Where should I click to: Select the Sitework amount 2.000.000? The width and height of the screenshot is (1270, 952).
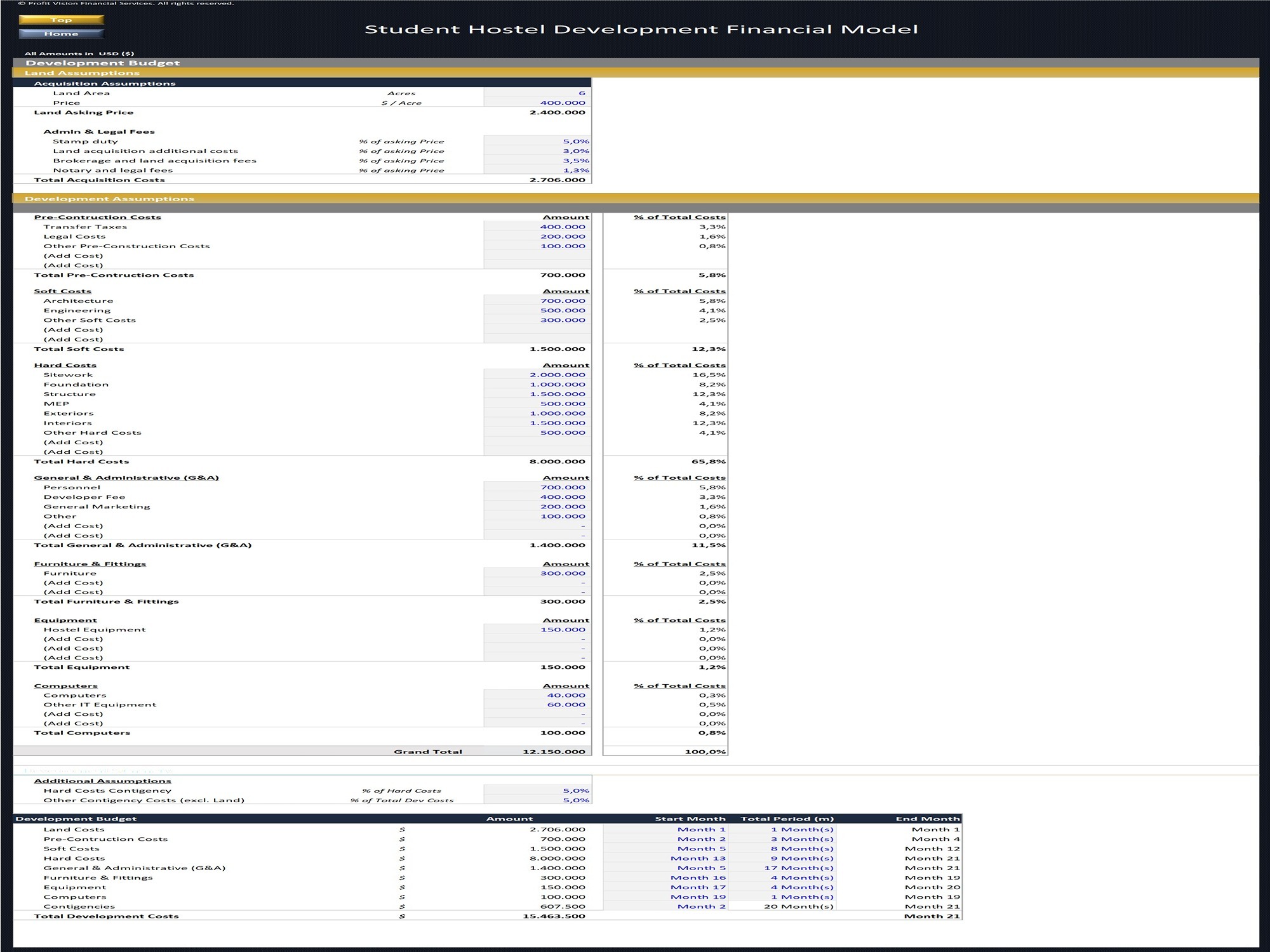pyautogui.click(x=537, y=374)
